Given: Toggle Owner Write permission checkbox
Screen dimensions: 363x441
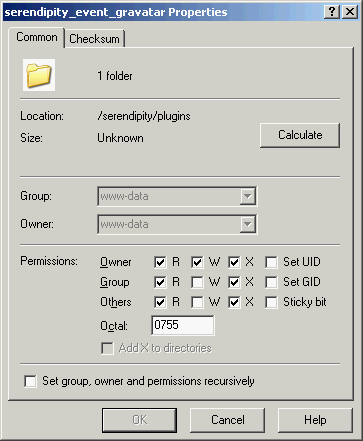Looking at the screenshot, I should pyautogui.click(x=197, y=262).
